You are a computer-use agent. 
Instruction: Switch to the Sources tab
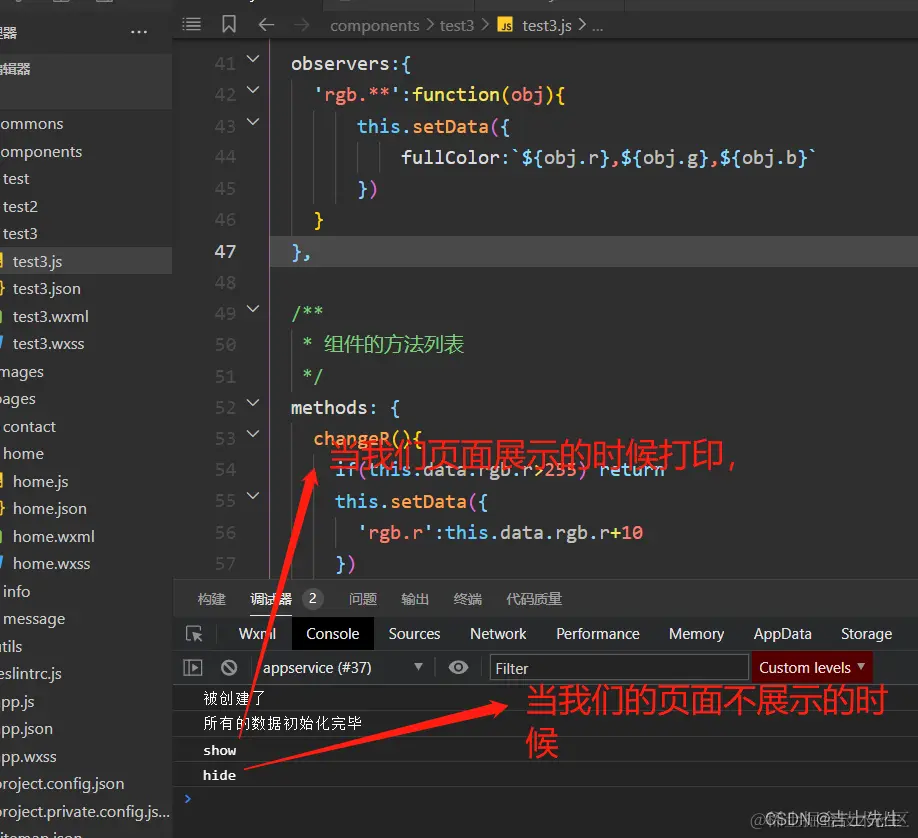point(415,634)
